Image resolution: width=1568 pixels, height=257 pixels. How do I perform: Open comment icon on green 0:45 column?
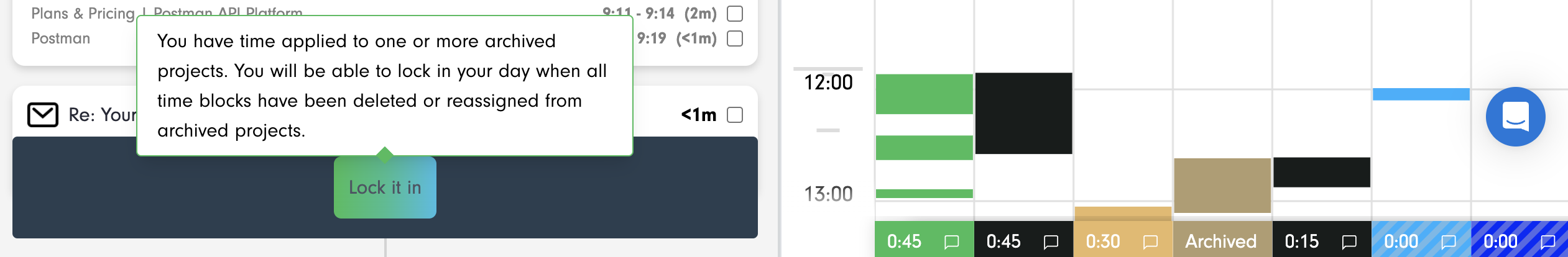click(x=951, y=241)
